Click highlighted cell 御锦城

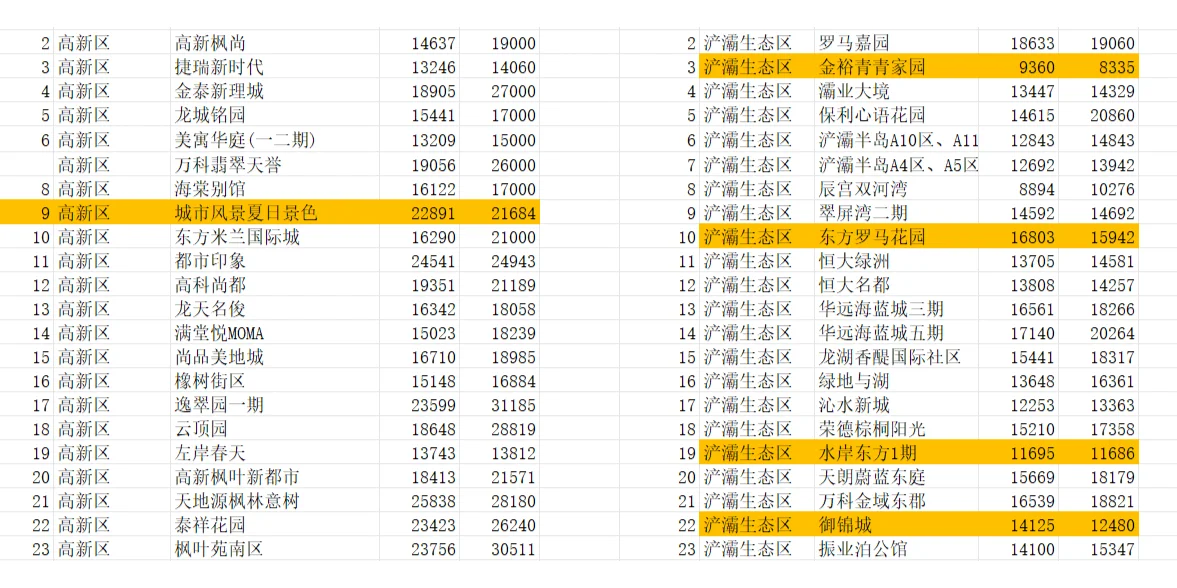[x=896, y=524]
